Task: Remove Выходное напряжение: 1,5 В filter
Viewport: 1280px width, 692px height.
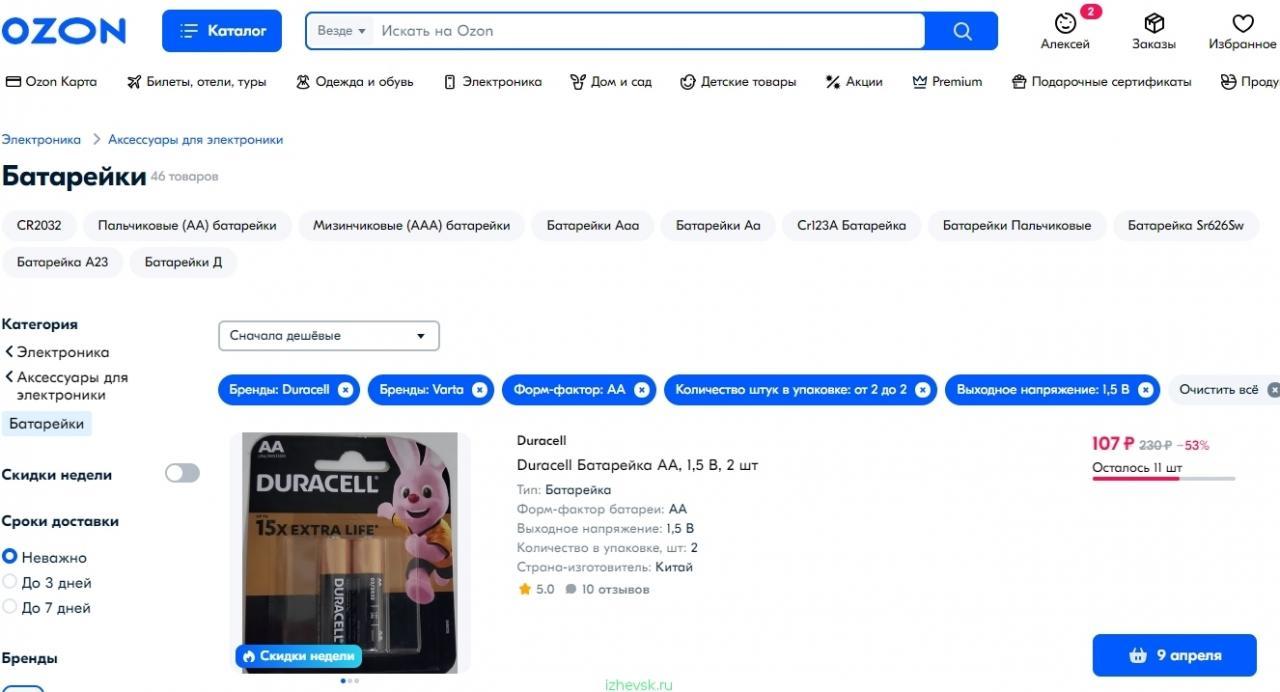Action: (x=1145, y=390)
